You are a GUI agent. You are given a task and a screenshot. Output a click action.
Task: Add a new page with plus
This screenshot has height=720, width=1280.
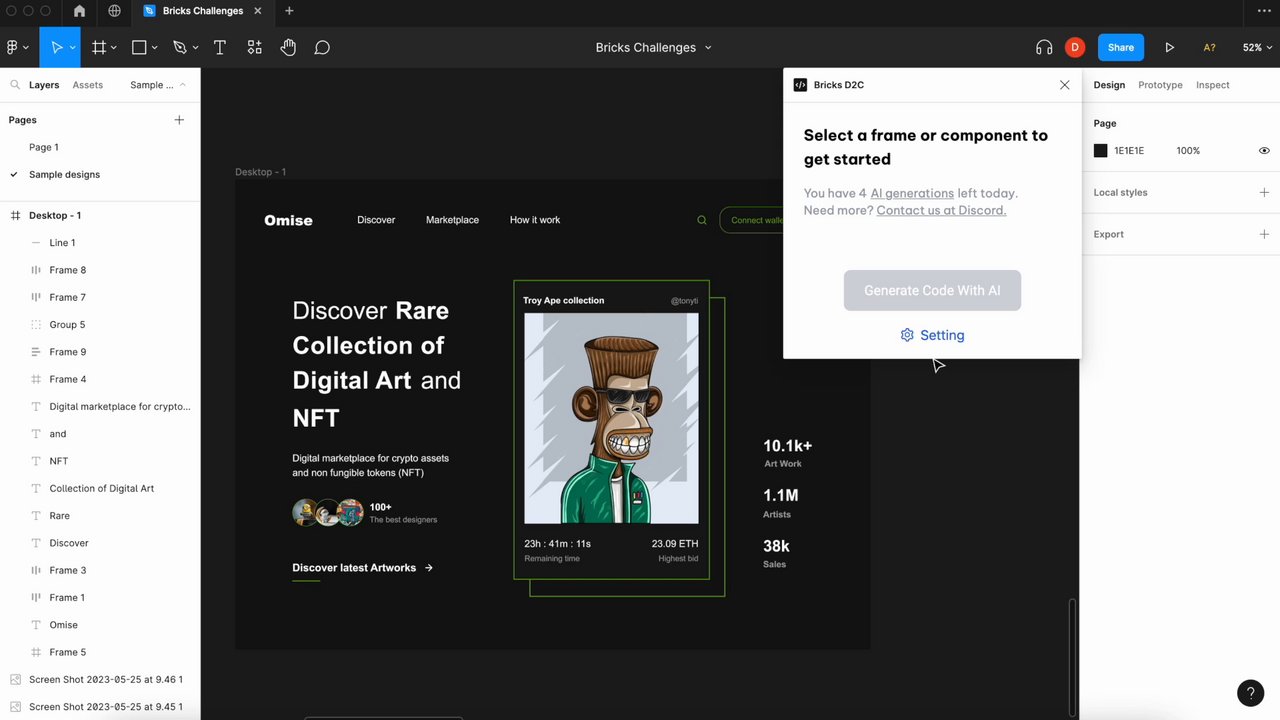tap(179, 120)
